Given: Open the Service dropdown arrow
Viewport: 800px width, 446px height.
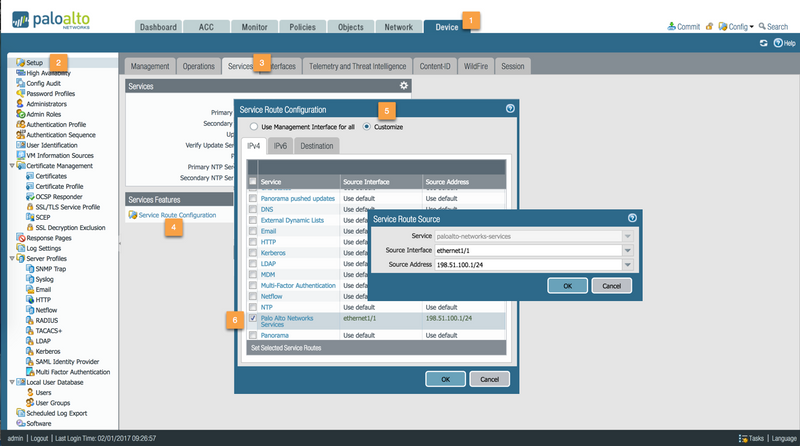Looking at the screenshot, I should 628,236.
